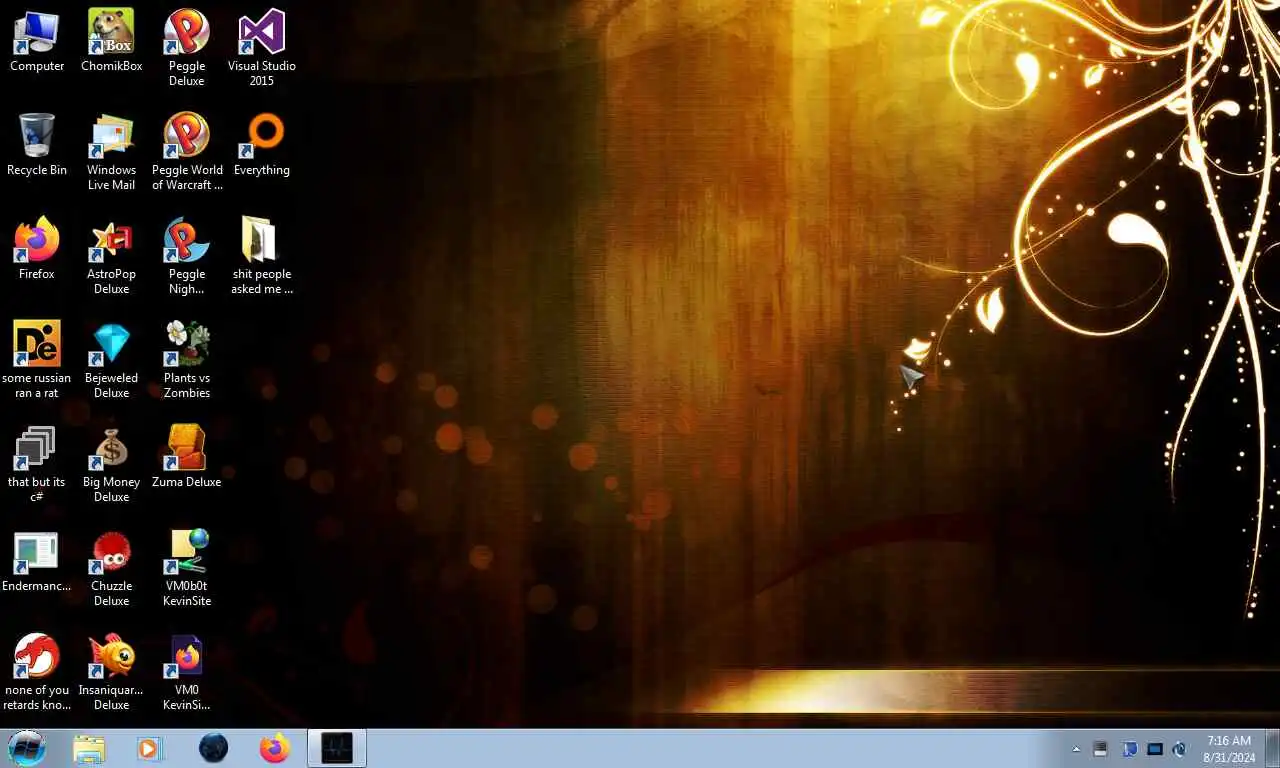1280x768 pixels.
Task: Show hidden system tray icons
Action: (1076, 749)
